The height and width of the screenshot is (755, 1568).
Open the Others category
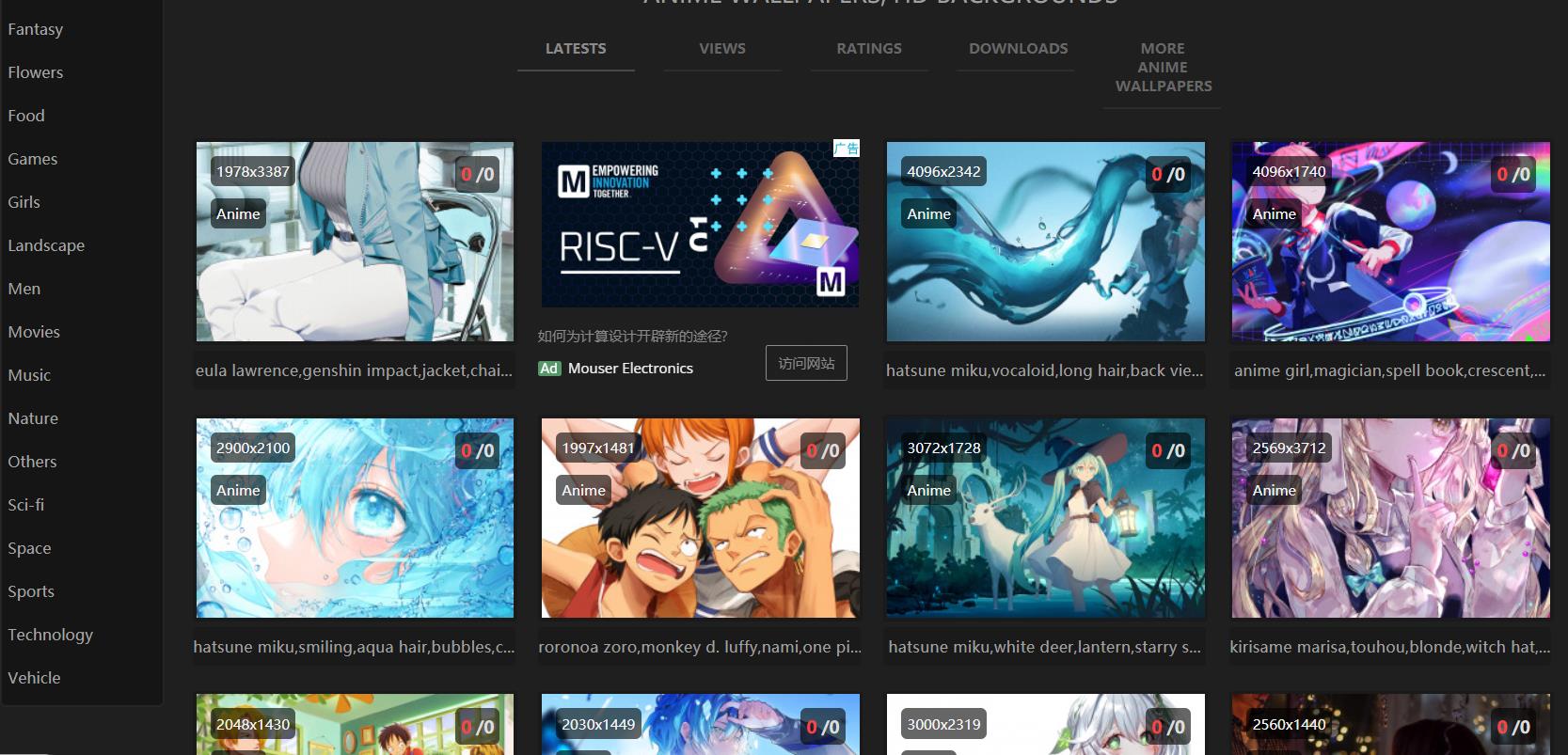(x=32, y=462)
